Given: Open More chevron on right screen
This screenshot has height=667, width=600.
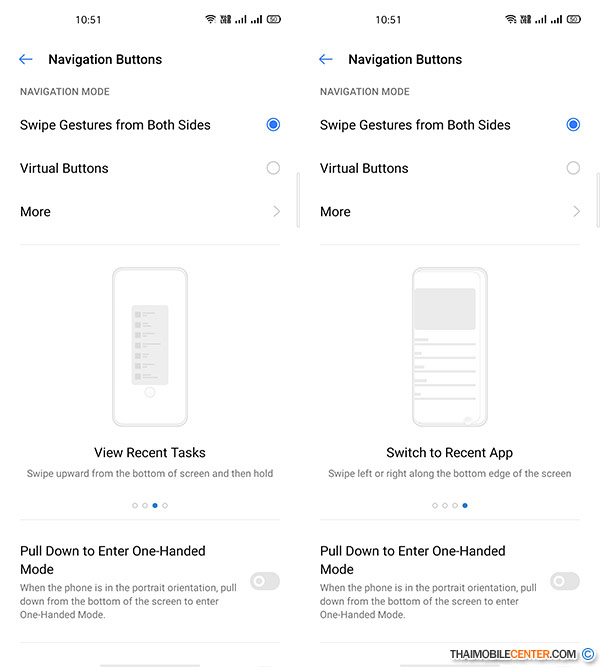Looking at the screenshot, I should click(577, 211).
